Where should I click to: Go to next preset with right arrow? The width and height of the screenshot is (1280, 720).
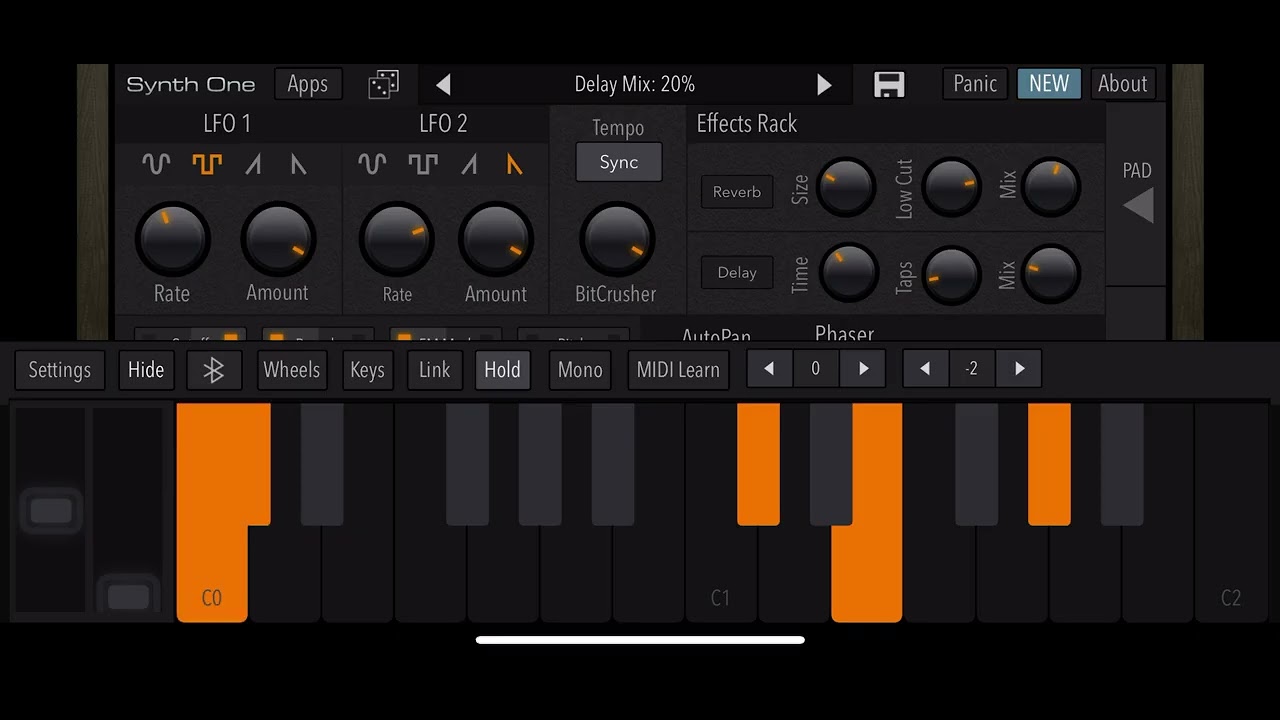[x=824, y=84]
